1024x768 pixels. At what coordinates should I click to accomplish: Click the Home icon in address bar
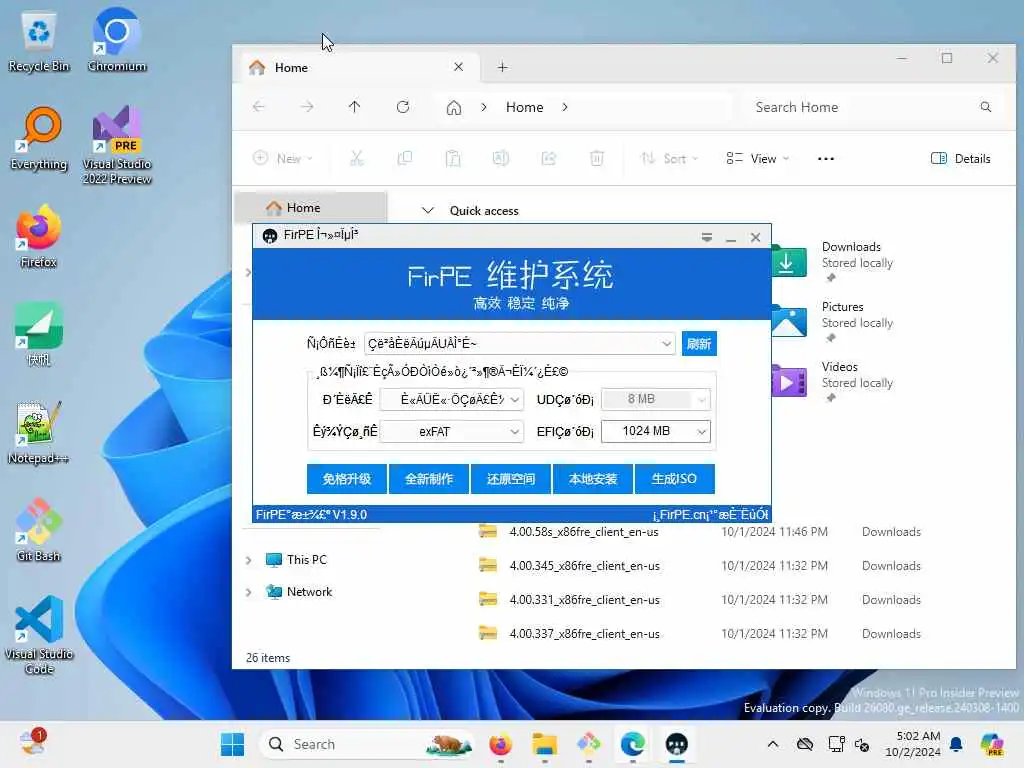pyautogui.click(x=454, y=107)
